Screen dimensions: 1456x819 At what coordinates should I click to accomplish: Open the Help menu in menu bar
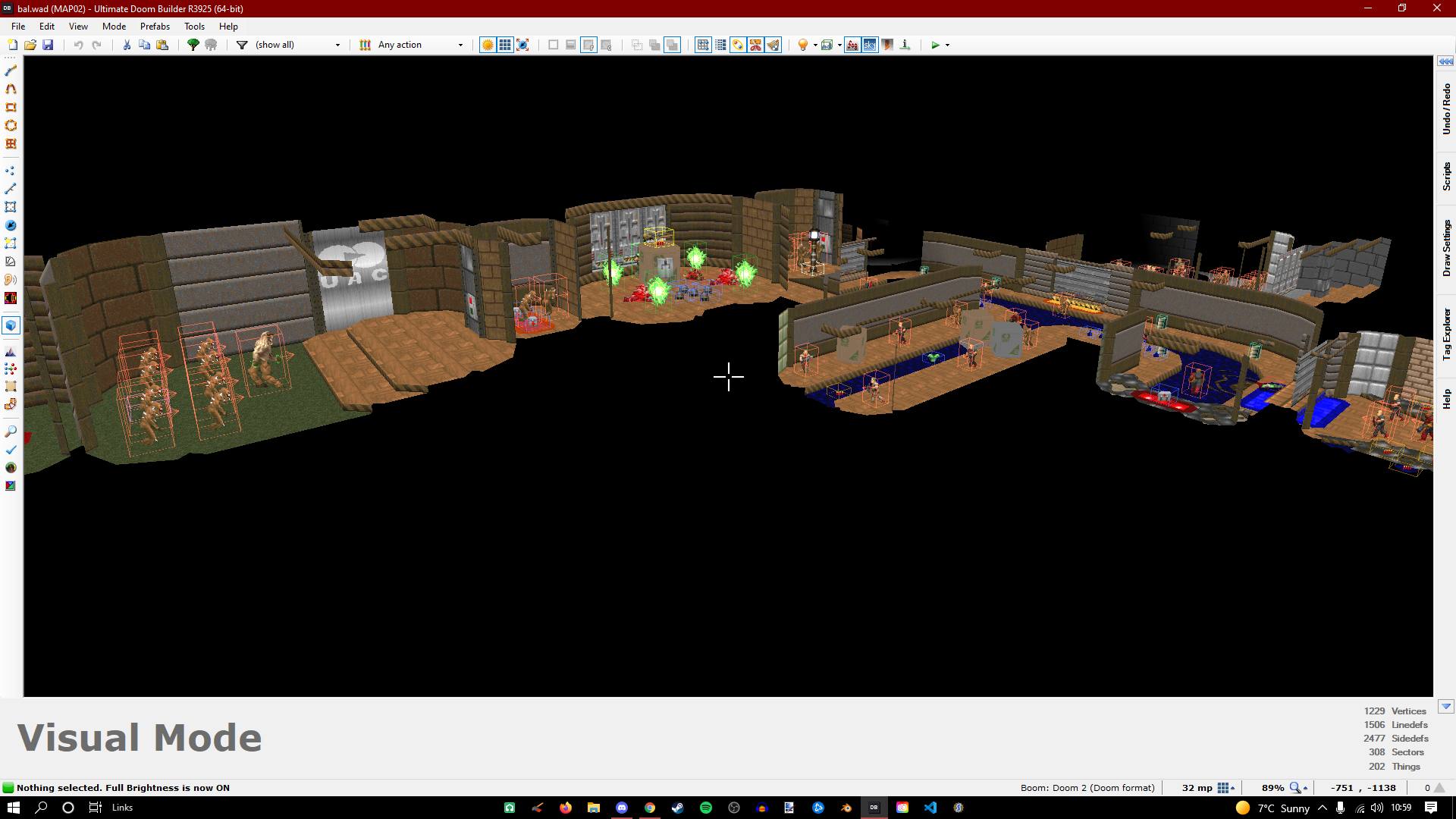228,26
